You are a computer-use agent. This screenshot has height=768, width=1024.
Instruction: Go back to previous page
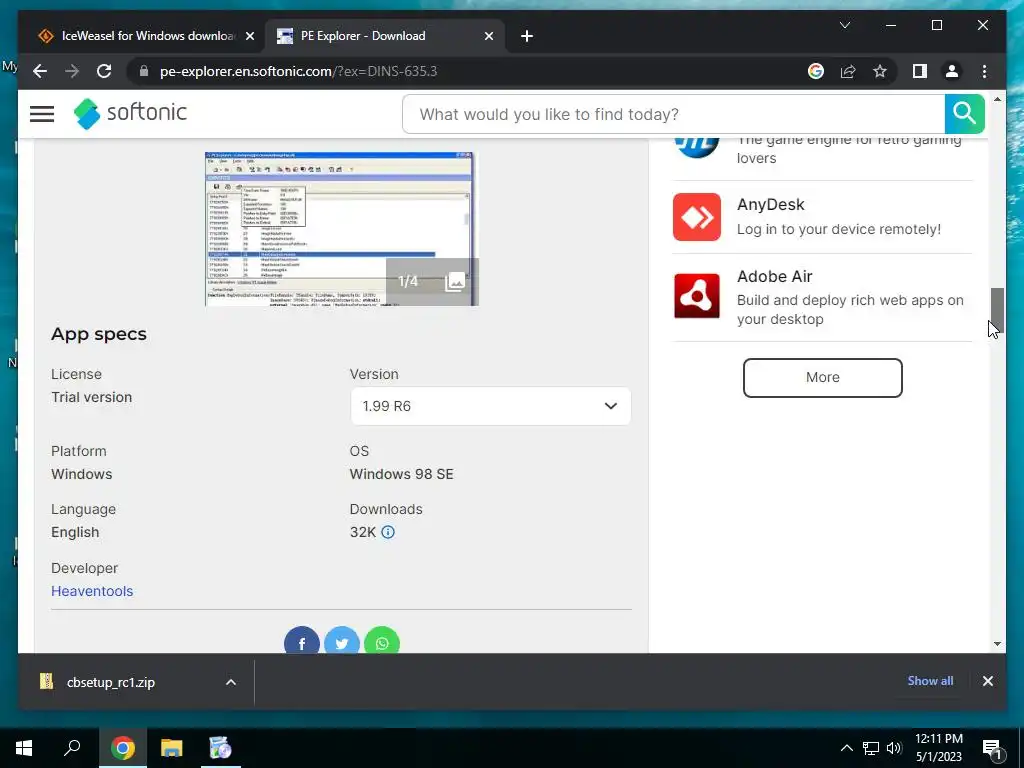(40, 71)
